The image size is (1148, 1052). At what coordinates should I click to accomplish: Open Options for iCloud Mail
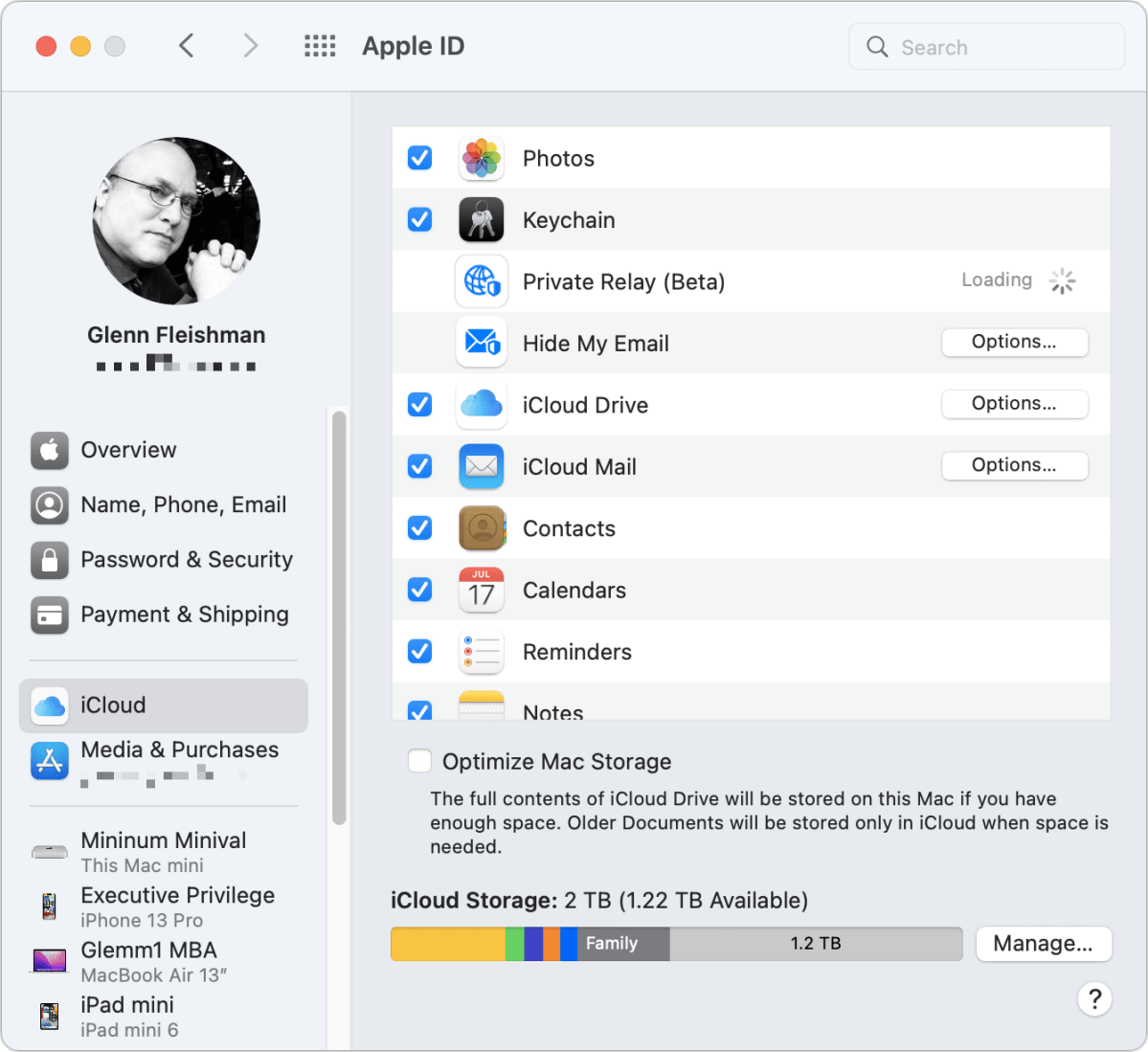click(x=1014, y=465)
